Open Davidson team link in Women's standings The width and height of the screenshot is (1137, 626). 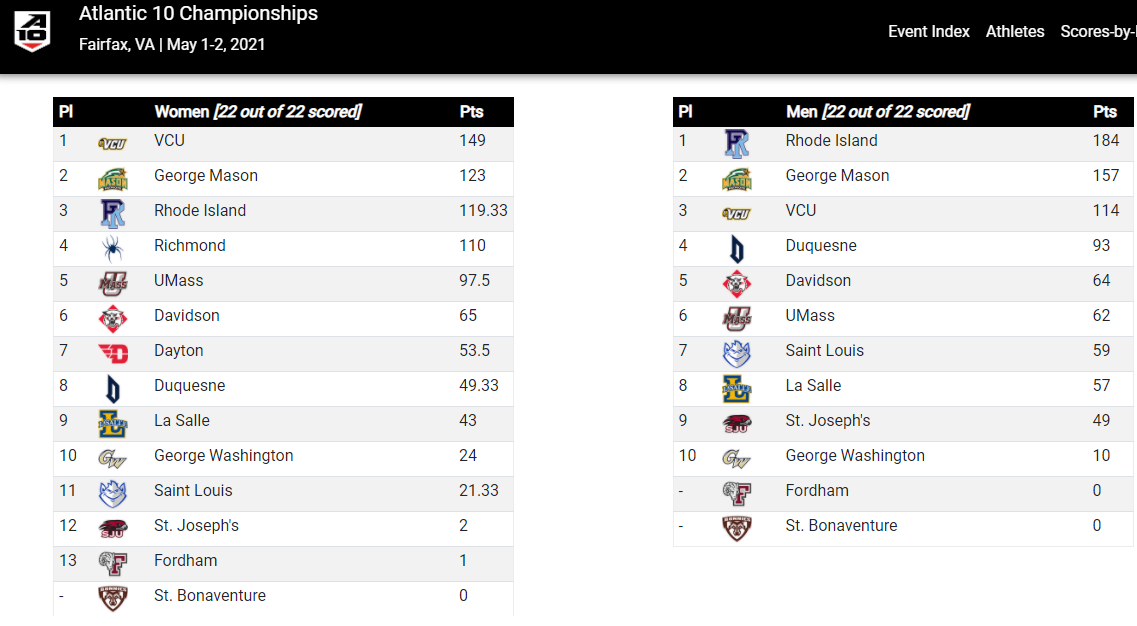click(x=186, y=316)
